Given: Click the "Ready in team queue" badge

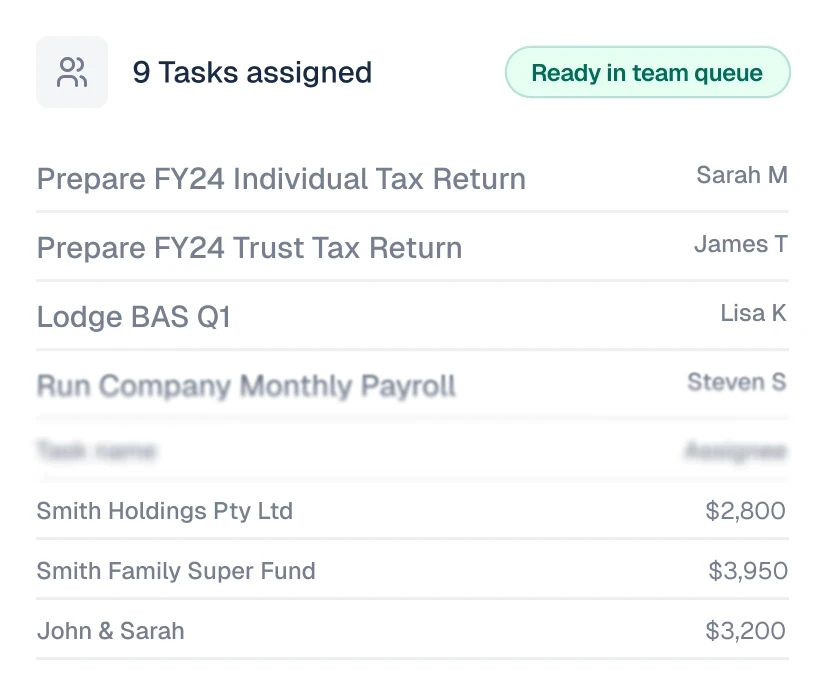Looking at the screenshot, I should (647, 72).
